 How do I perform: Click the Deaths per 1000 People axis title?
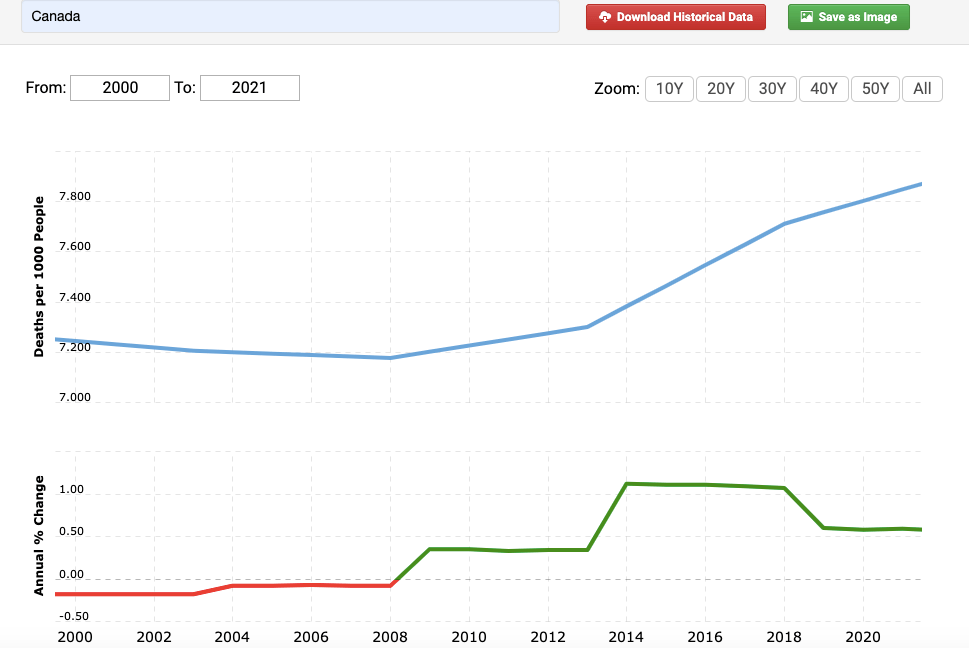40,277
